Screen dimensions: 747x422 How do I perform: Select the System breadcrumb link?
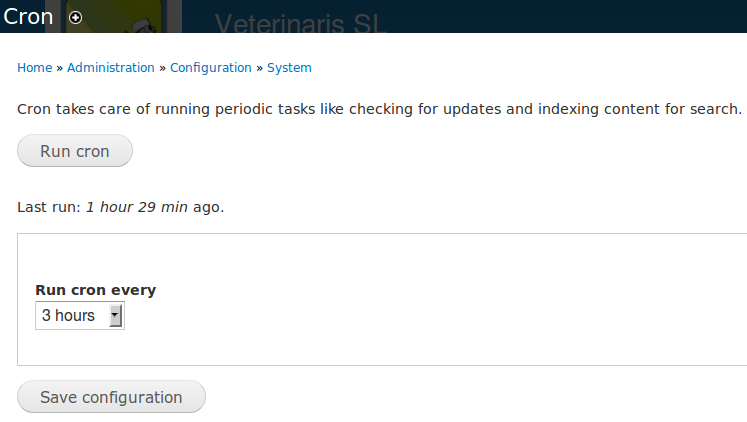289,68
